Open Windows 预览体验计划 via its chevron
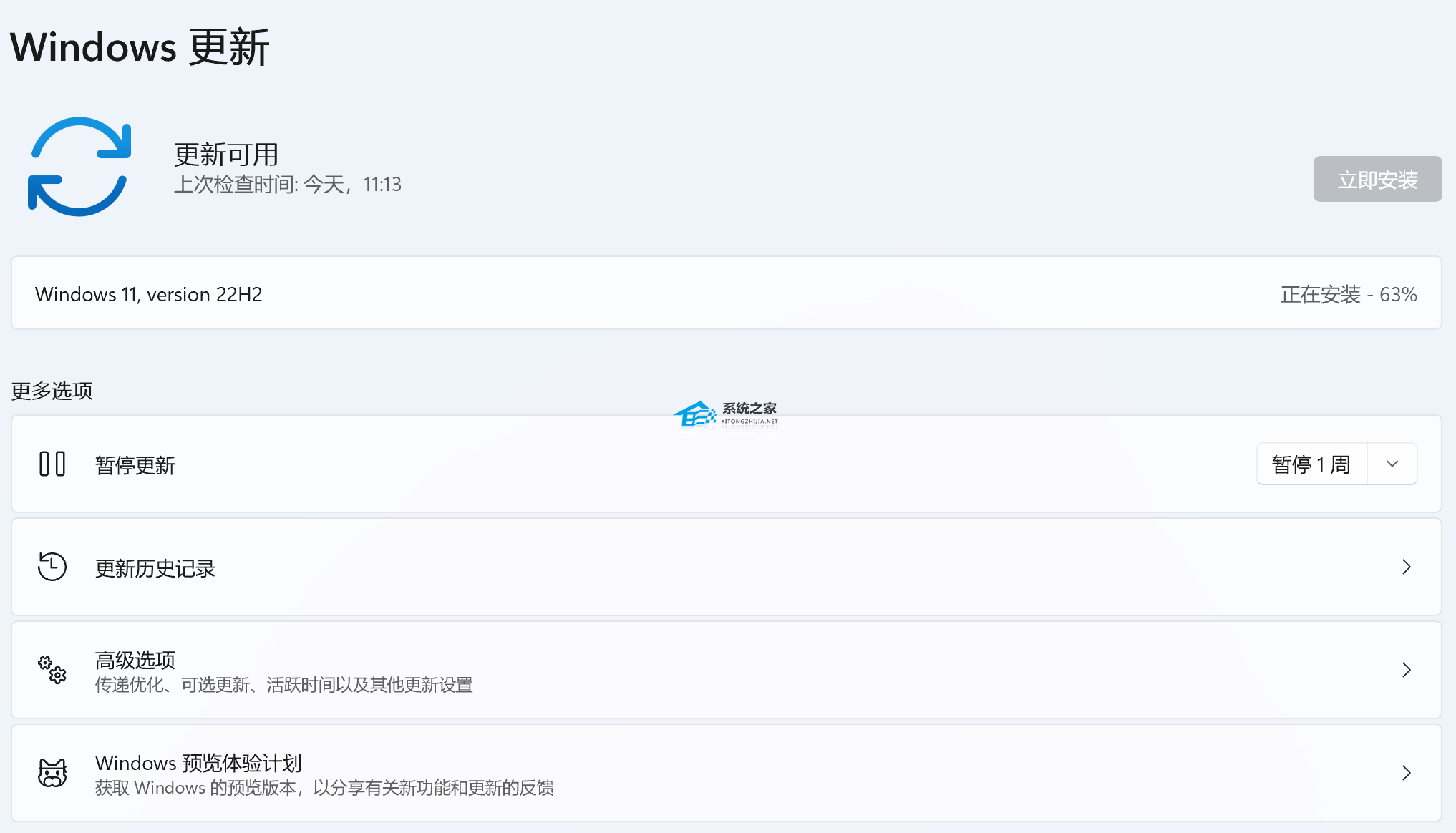 (x=1407, y=773)
